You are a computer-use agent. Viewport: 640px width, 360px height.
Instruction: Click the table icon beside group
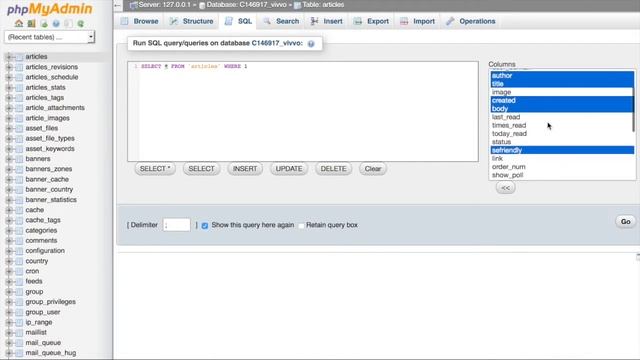coord(19,292)
